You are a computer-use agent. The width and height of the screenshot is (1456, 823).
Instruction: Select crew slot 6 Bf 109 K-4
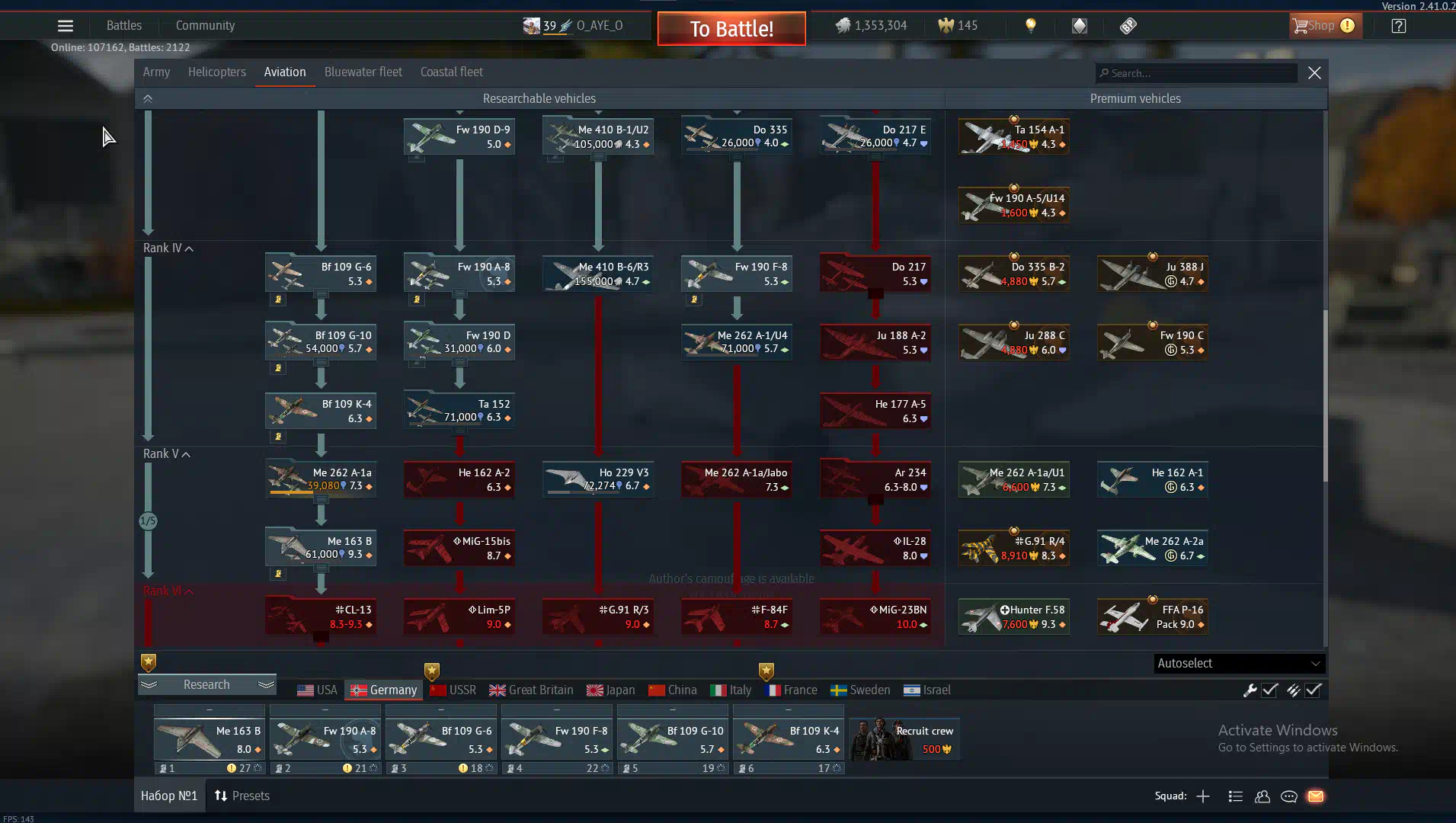[789, 739]
